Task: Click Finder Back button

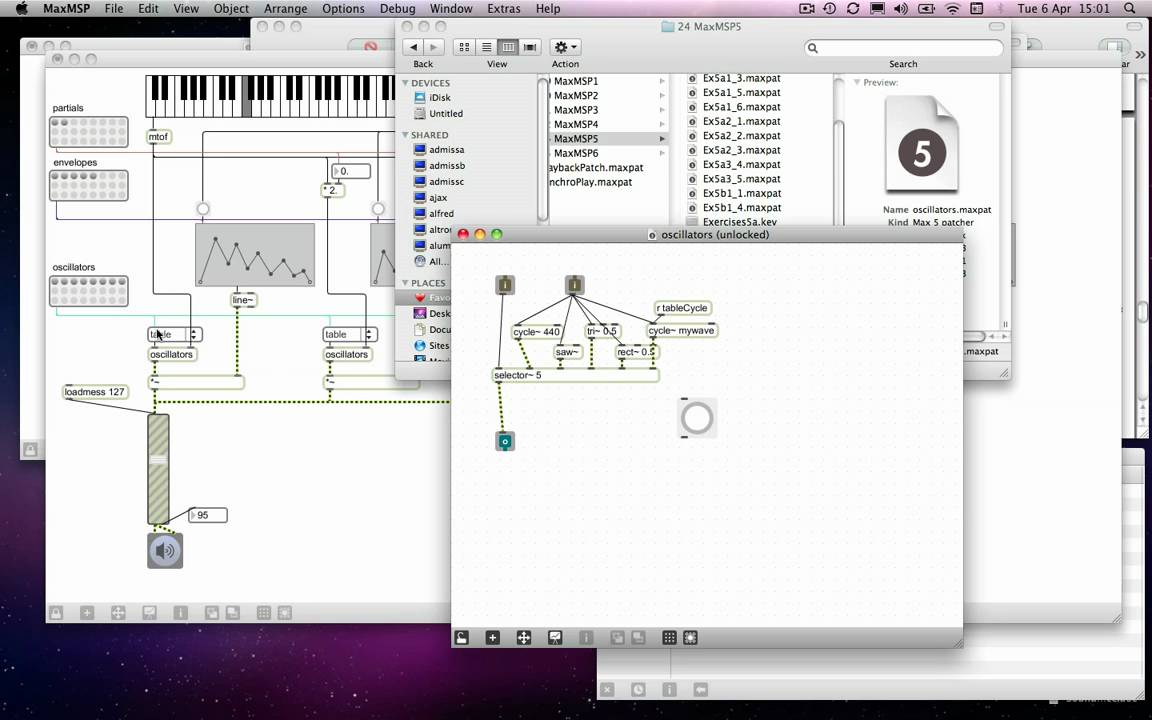Action: [413, 47]
